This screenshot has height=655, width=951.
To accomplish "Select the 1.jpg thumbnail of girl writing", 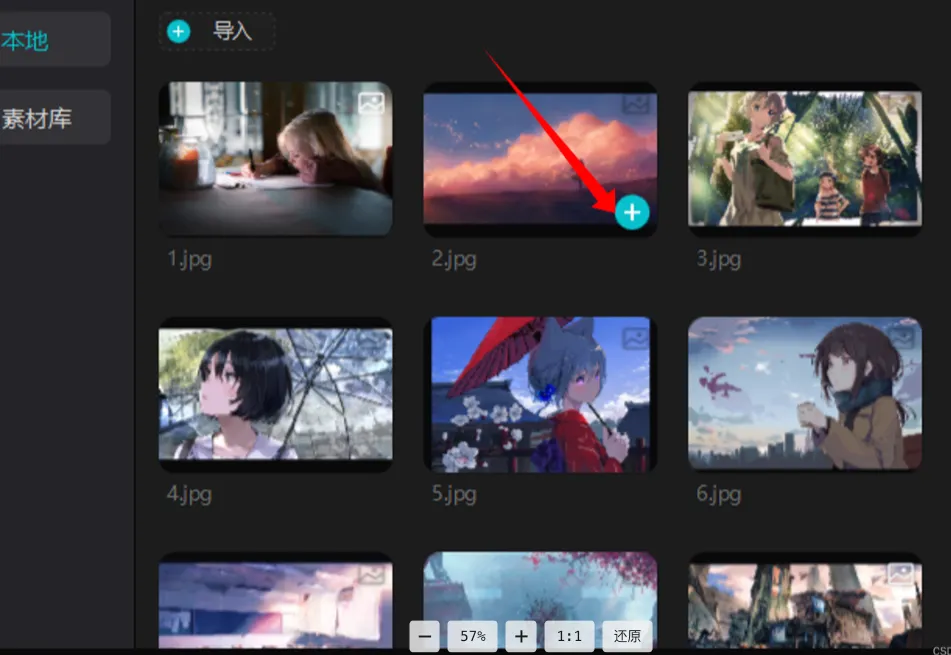I will click(x=275, y=159).
